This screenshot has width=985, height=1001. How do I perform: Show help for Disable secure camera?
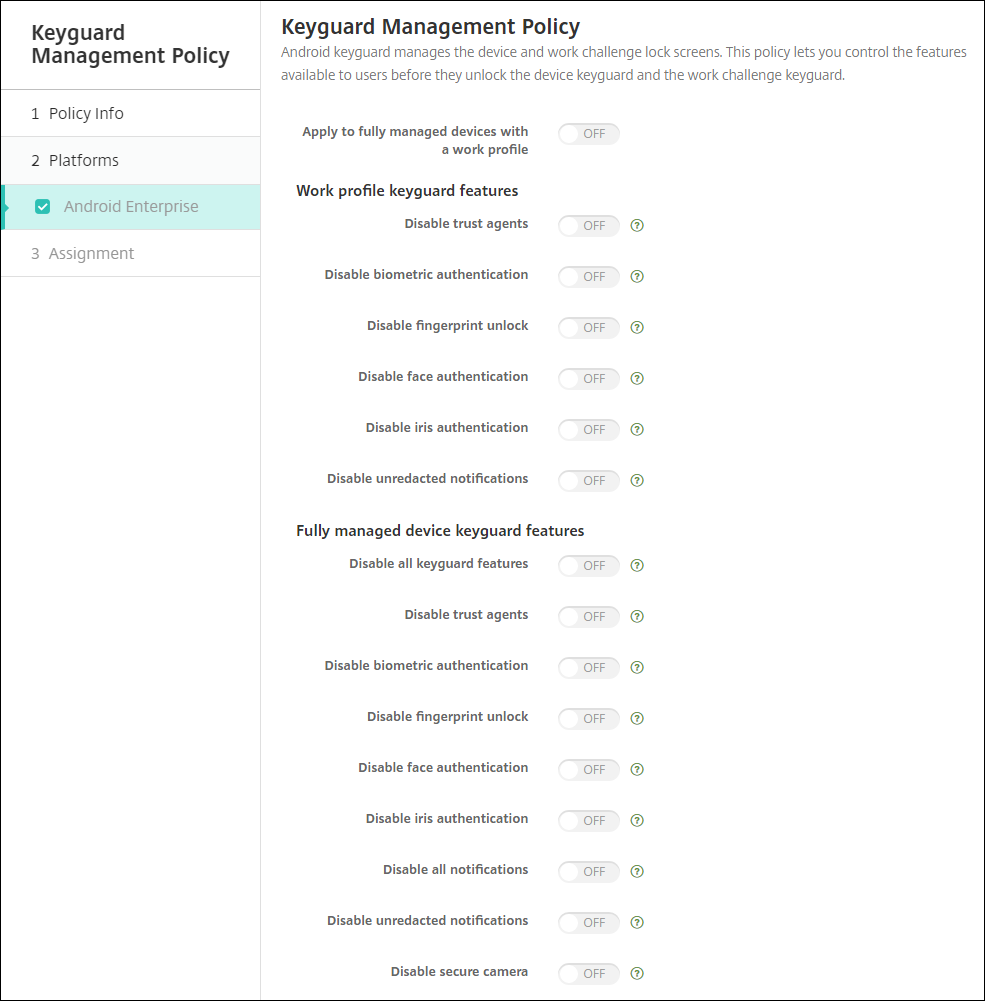(x=637, y=973)
